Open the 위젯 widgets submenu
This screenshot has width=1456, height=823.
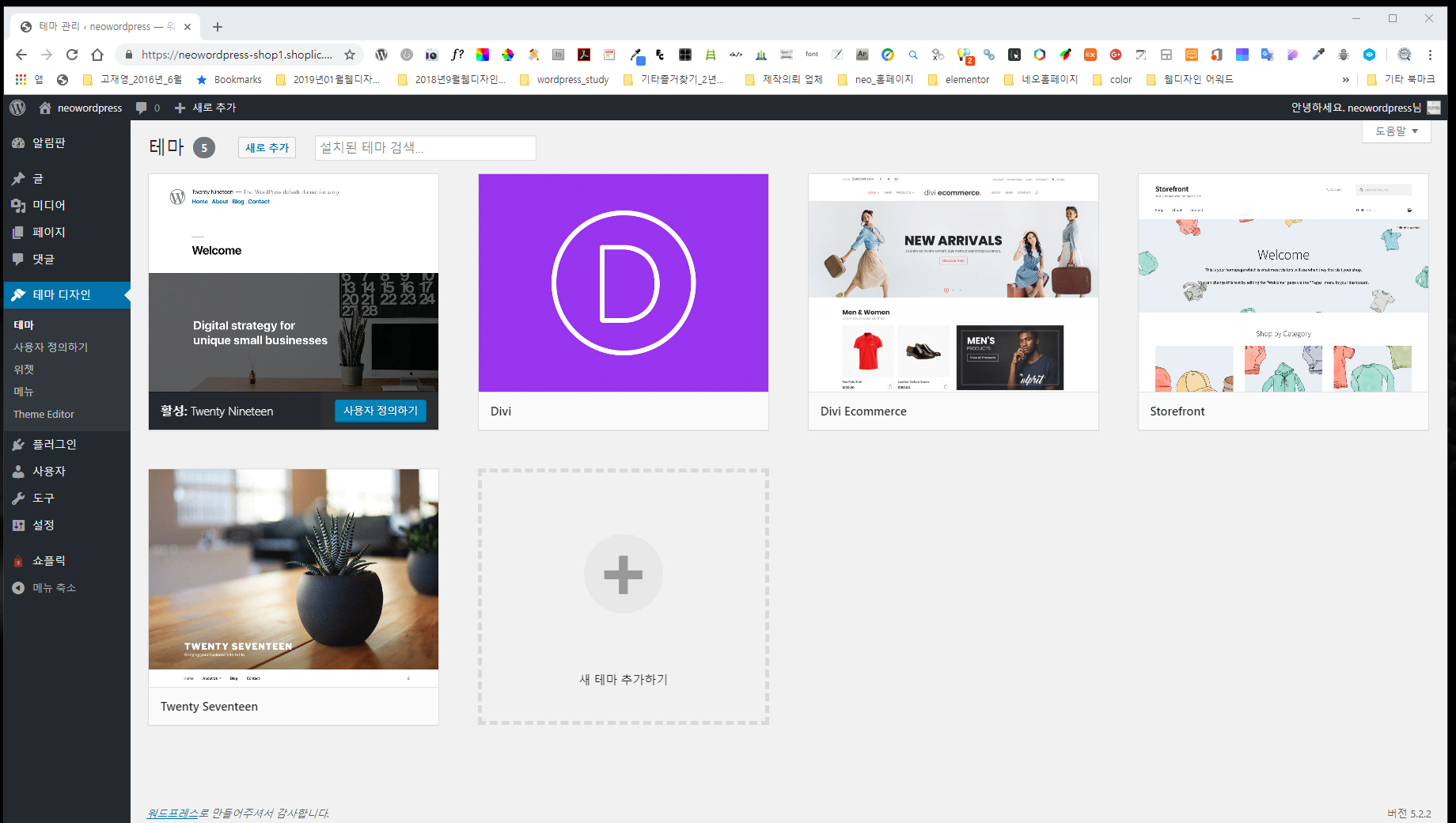click(24, 370)
